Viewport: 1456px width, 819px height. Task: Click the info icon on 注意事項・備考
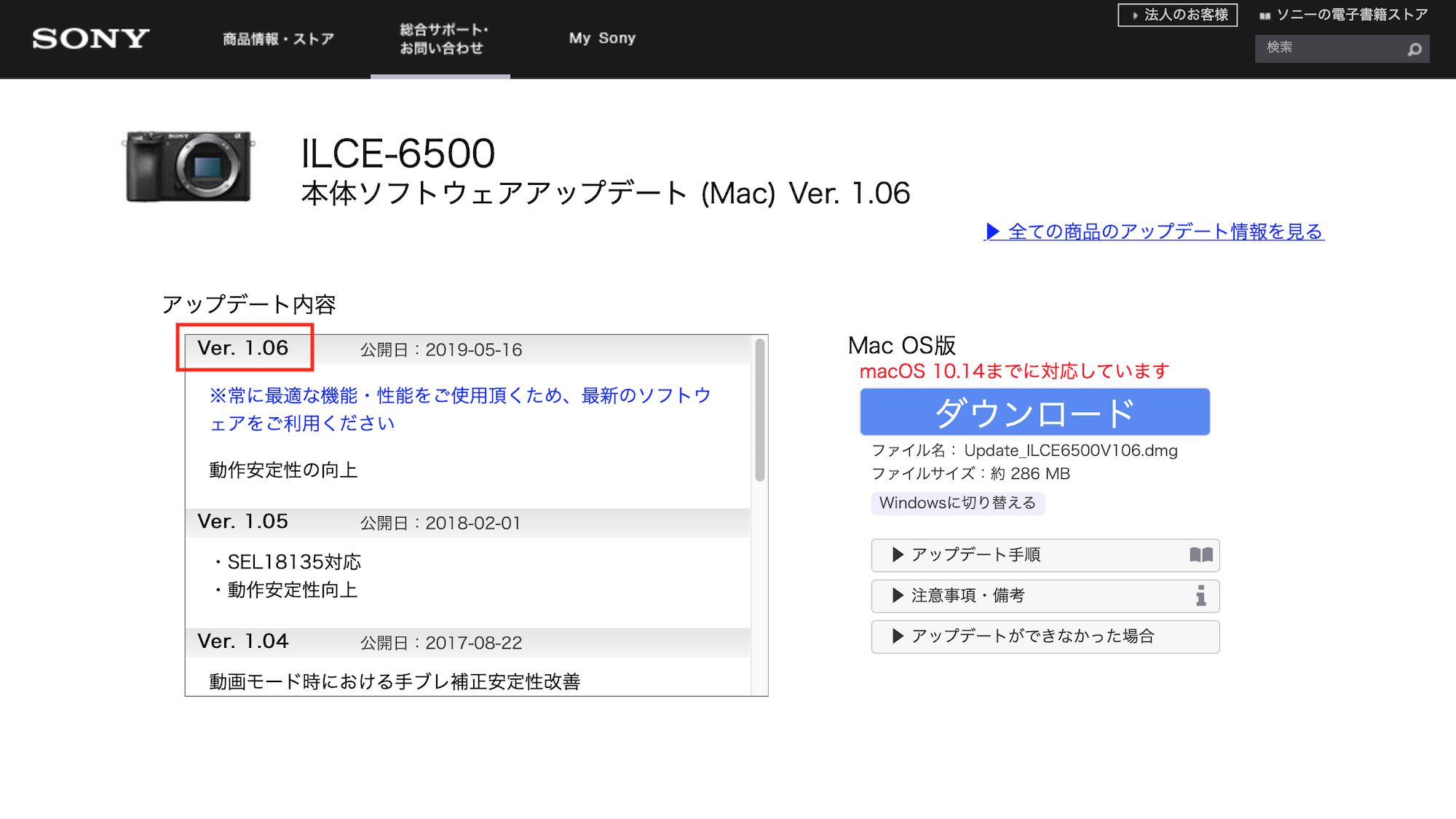[1200, 596]
